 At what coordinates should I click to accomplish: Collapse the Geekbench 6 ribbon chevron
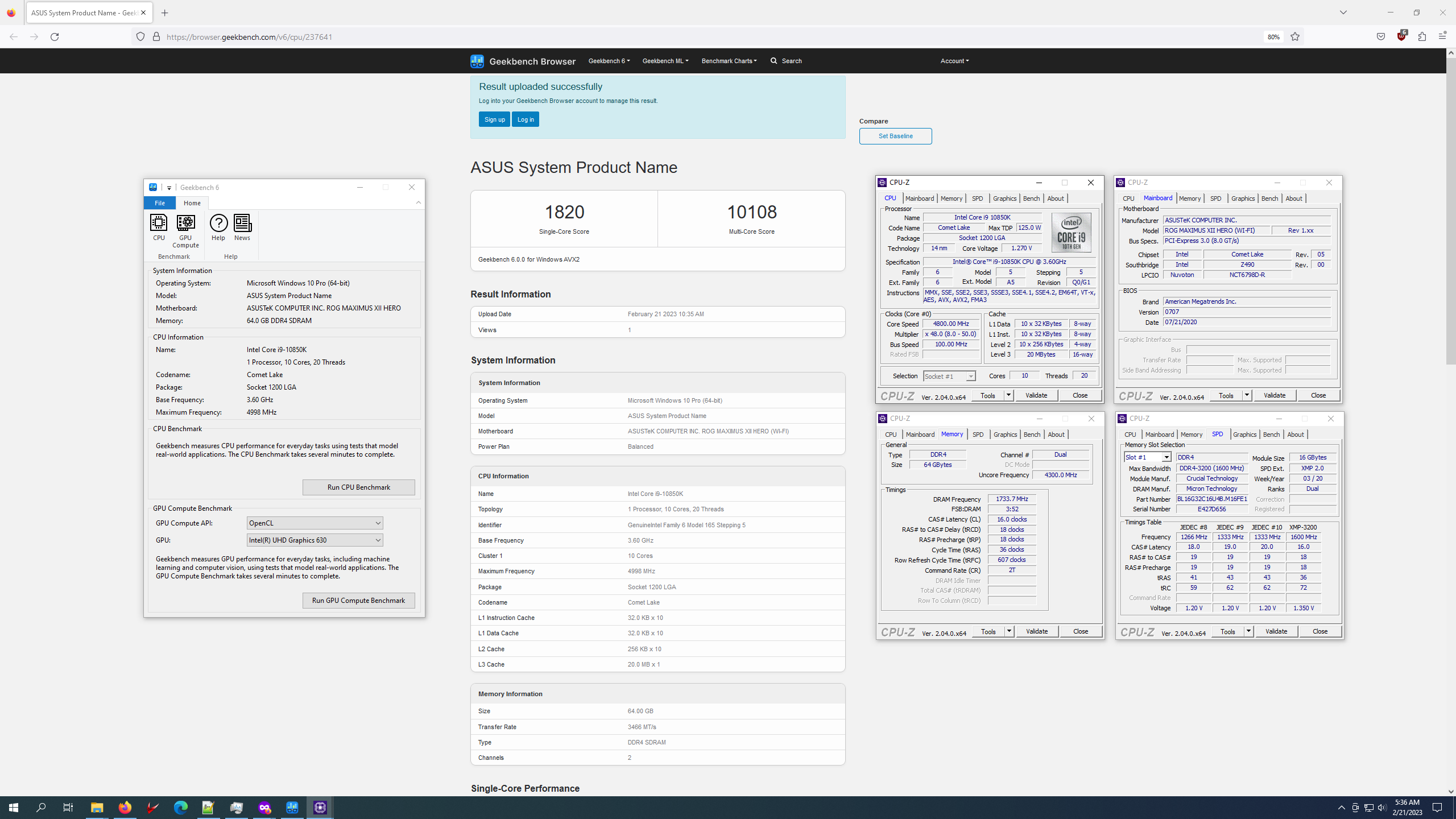click(419, 202)
